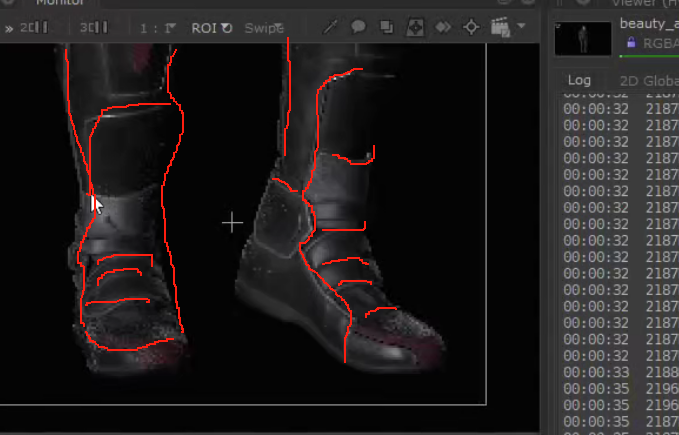Open the annotation speech bubble tool
The image size is (679, 435).
pyautogui.click(x=358, y=27)
